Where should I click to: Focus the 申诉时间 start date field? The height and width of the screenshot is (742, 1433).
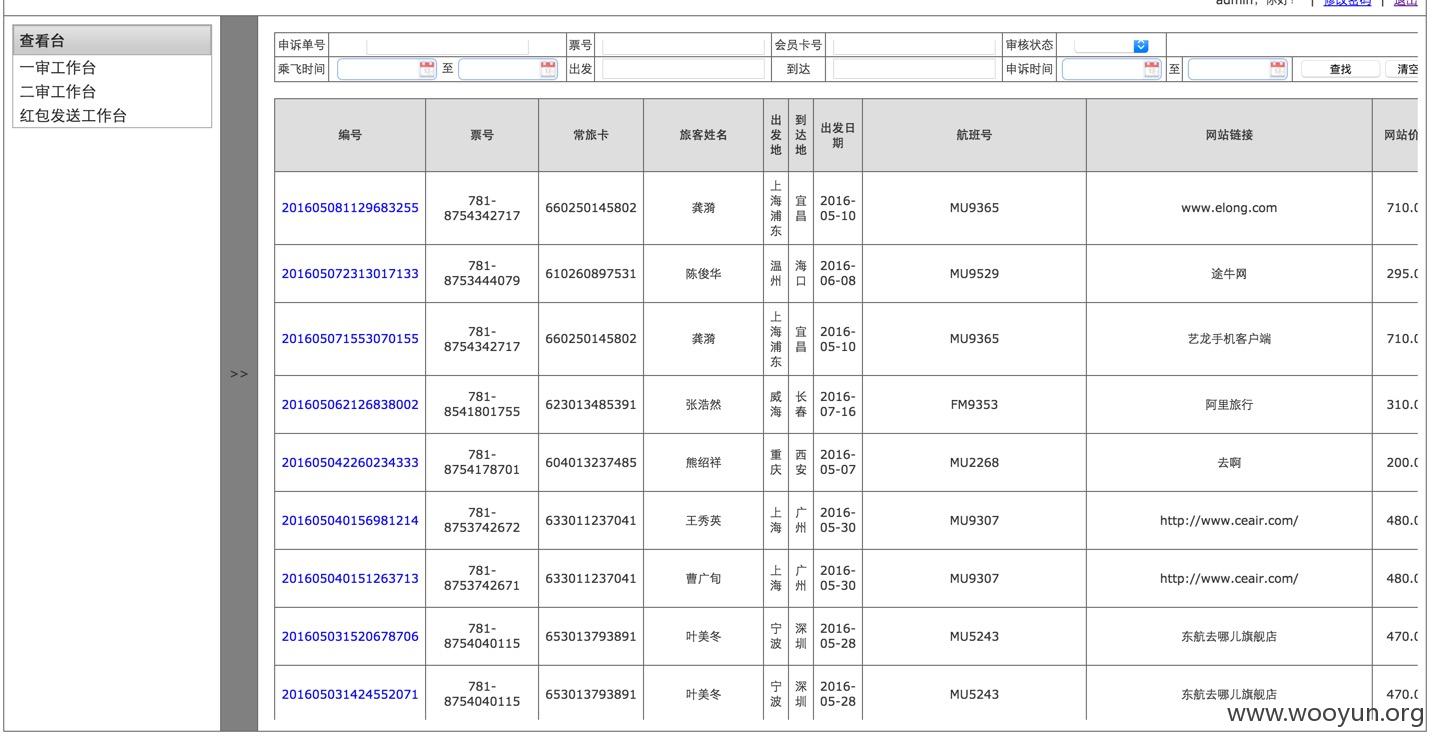click(1112, 69)
